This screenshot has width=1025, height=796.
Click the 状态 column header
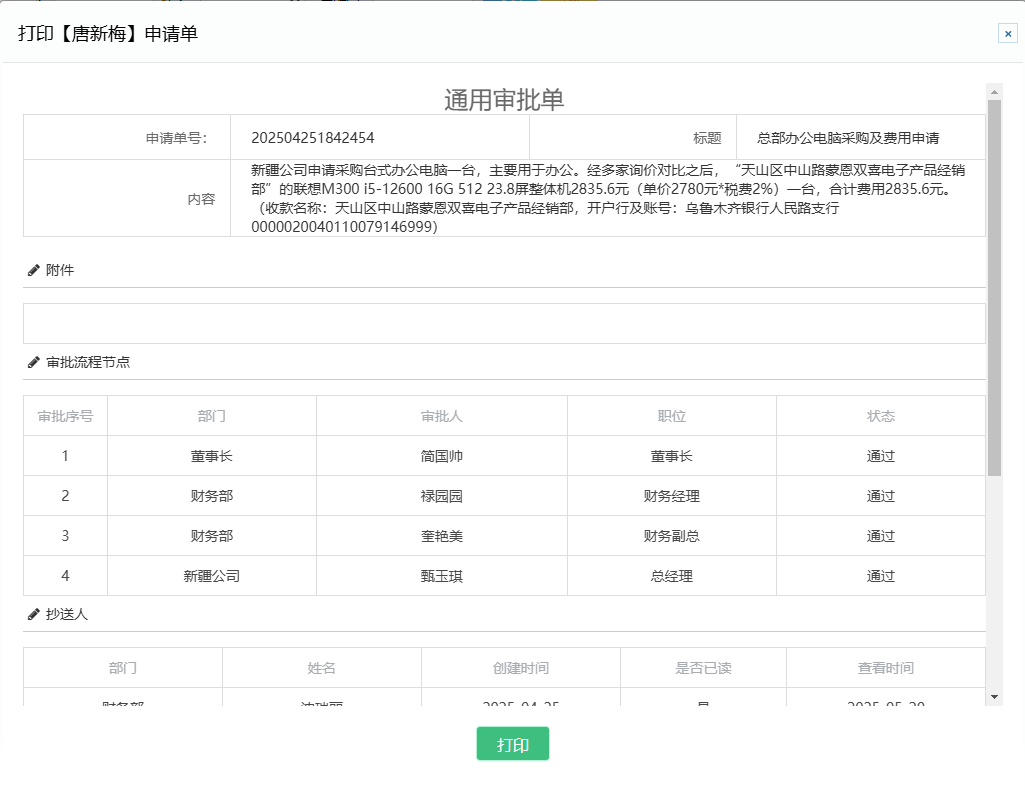880,416
